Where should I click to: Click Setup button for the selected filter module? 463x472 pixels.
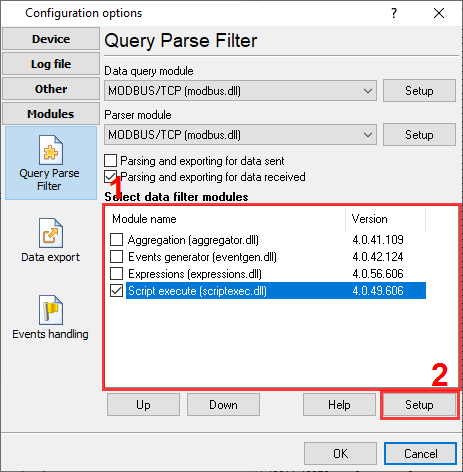tap(419, 405)
